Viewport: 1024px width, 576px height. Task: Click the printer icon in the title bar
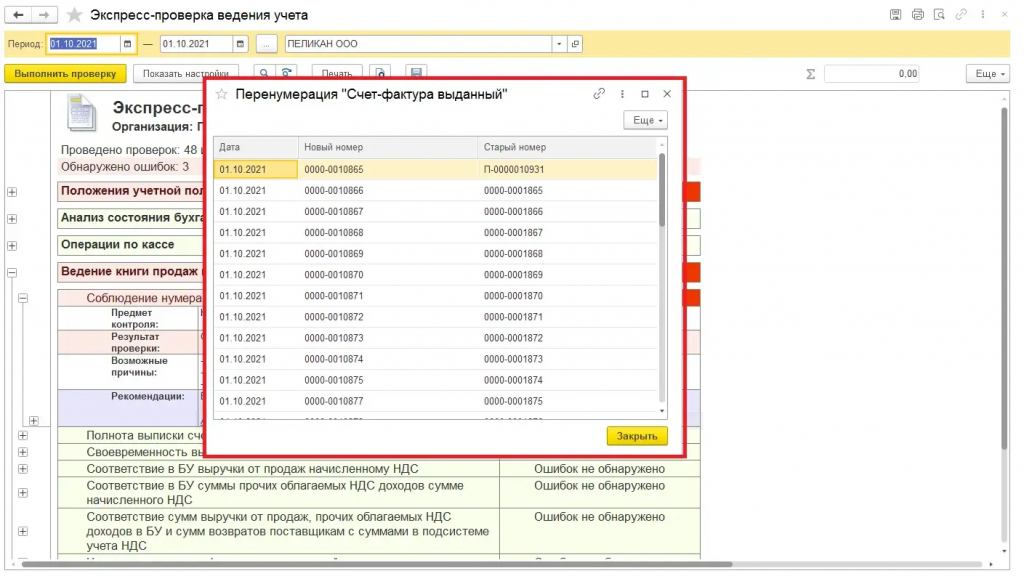coord(918,14)
